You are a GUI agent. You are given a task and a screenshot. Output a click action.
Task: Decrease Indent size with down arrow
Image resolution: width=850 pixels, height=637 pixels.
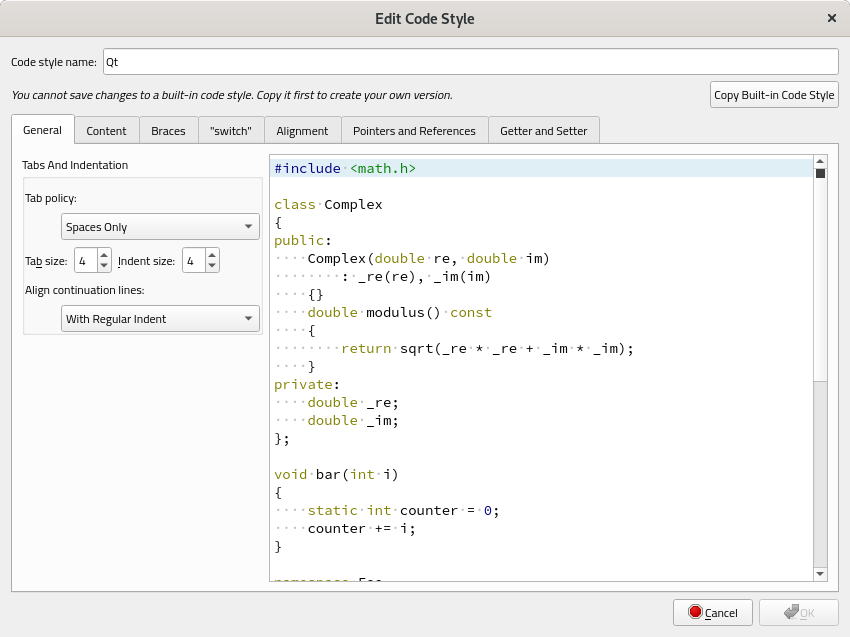point(212,266)
